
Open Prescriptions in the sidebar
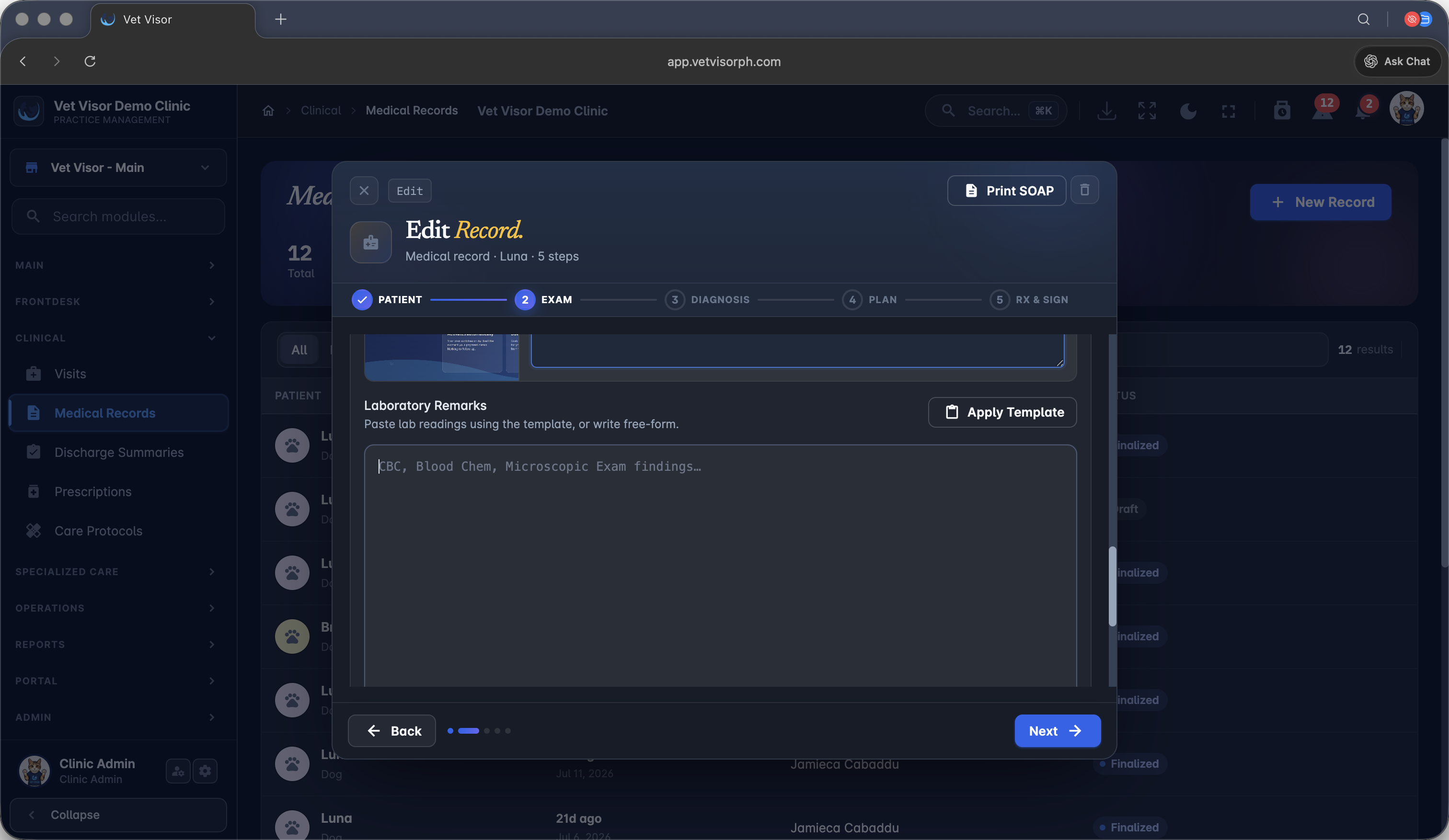[x=118, y=492]
